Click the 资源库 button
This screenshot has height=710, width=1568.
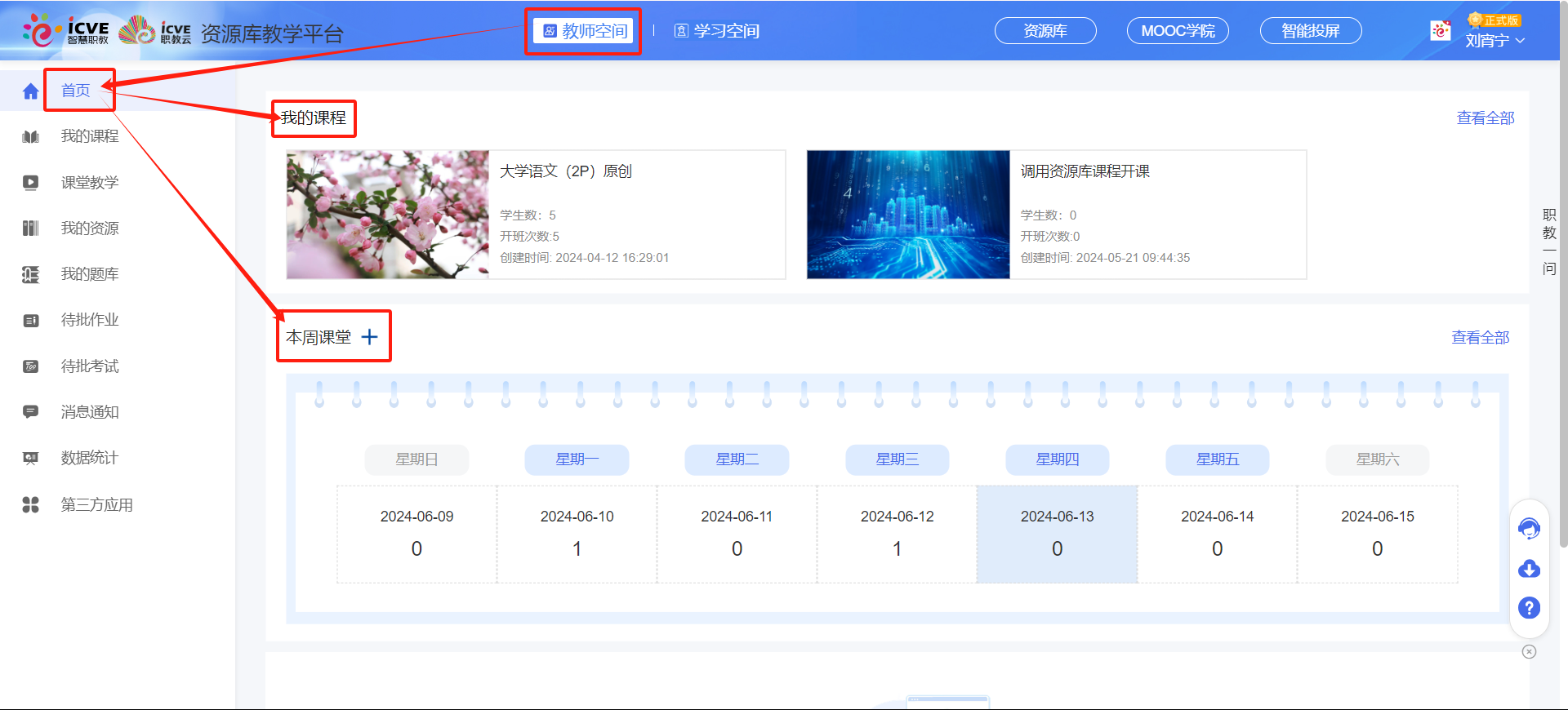[x=1045, y=31]
